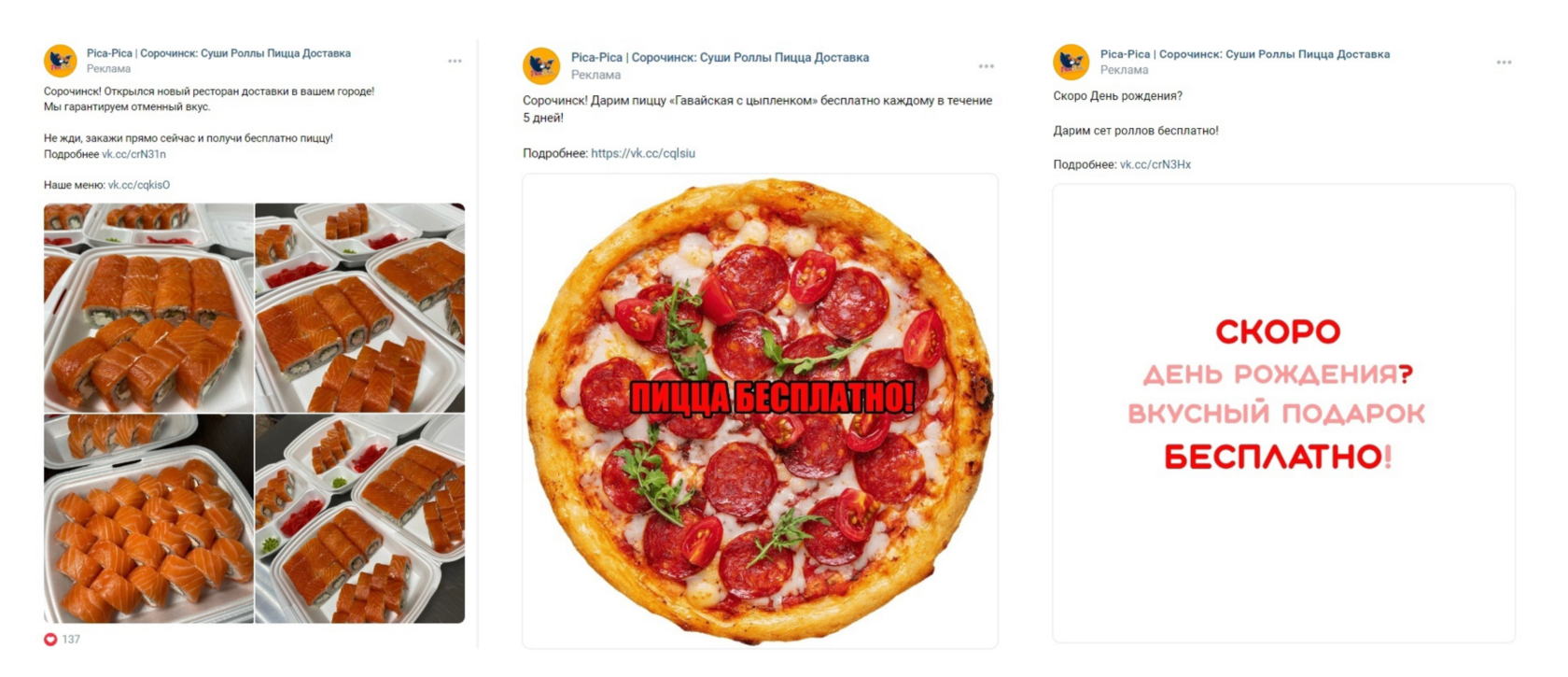Image resolution: width=1568 pixels, height=677 pixels.
Task: Open the pepperoni pizza image
Action: click(x=760, y=411)
